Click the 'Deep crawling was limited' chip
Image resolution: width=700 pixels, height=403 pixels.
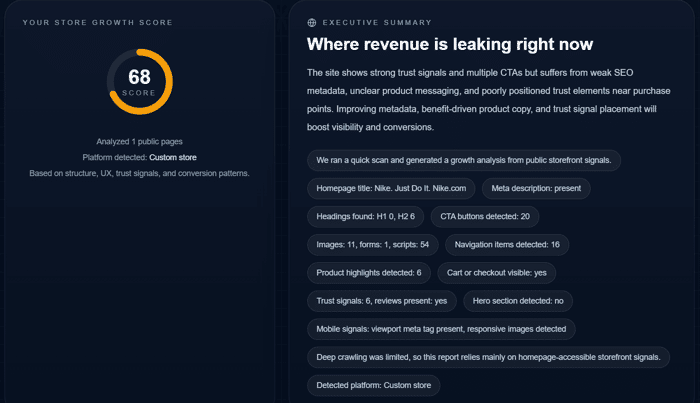pos(488,357)
